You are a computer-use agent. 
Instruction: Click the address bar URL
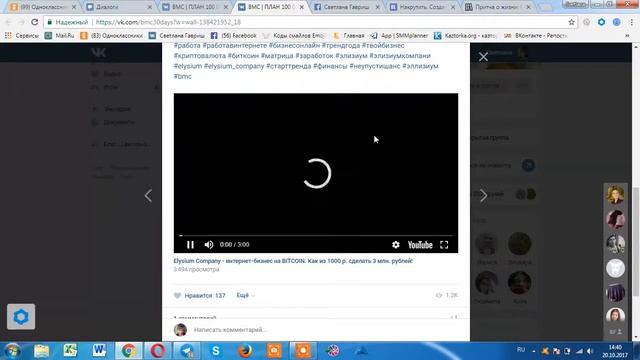168,22
